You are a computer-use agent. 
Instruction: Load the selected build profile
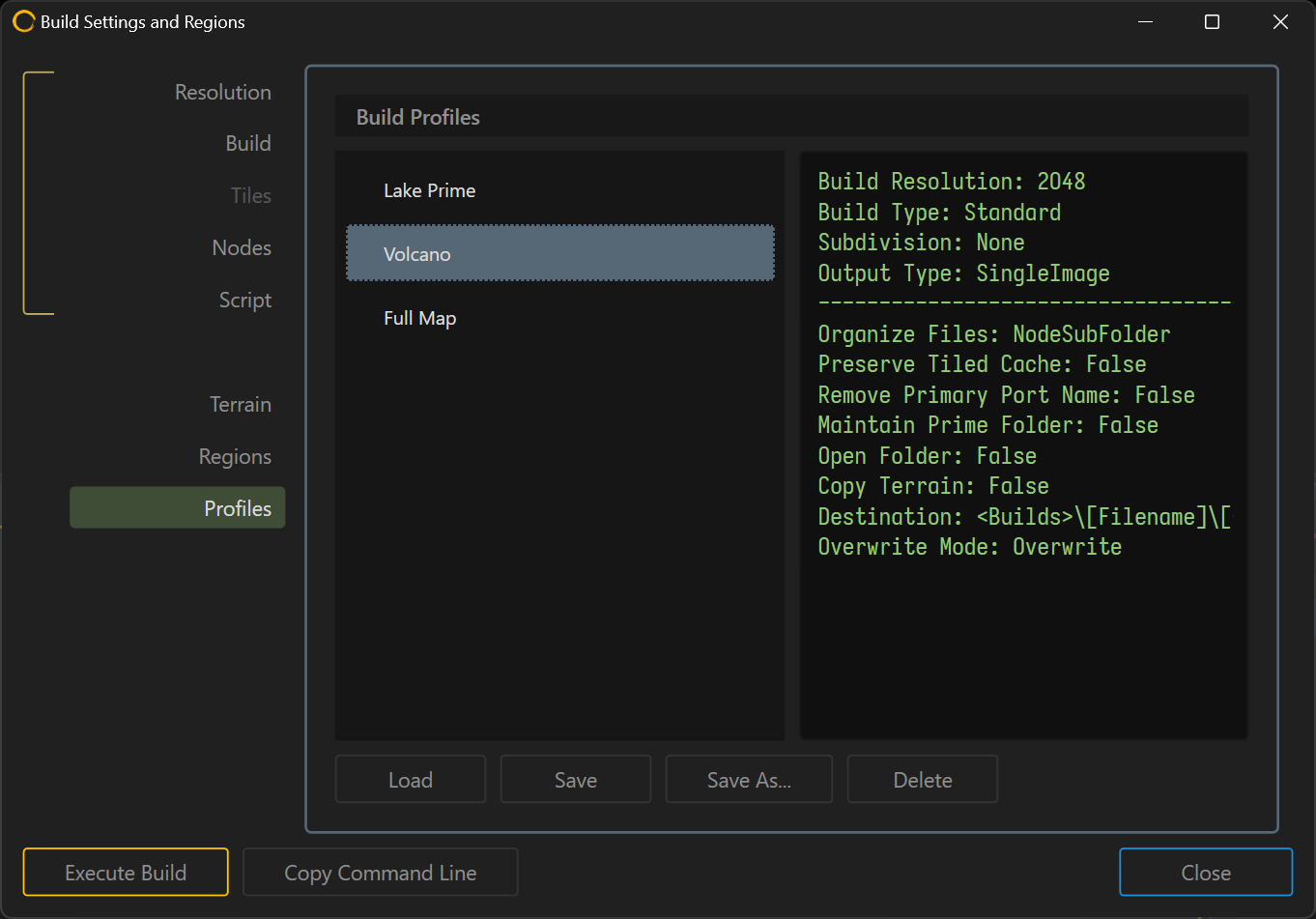410,779
